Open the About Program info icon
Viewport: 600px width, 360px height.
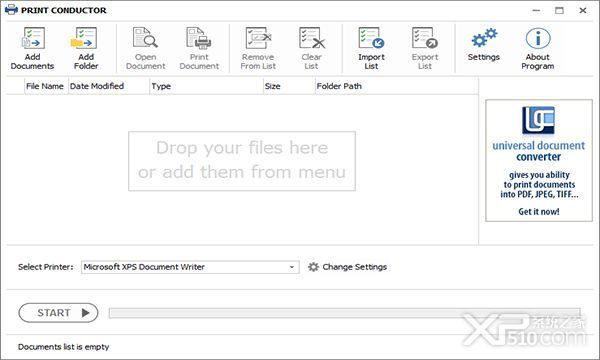point(538,38)
